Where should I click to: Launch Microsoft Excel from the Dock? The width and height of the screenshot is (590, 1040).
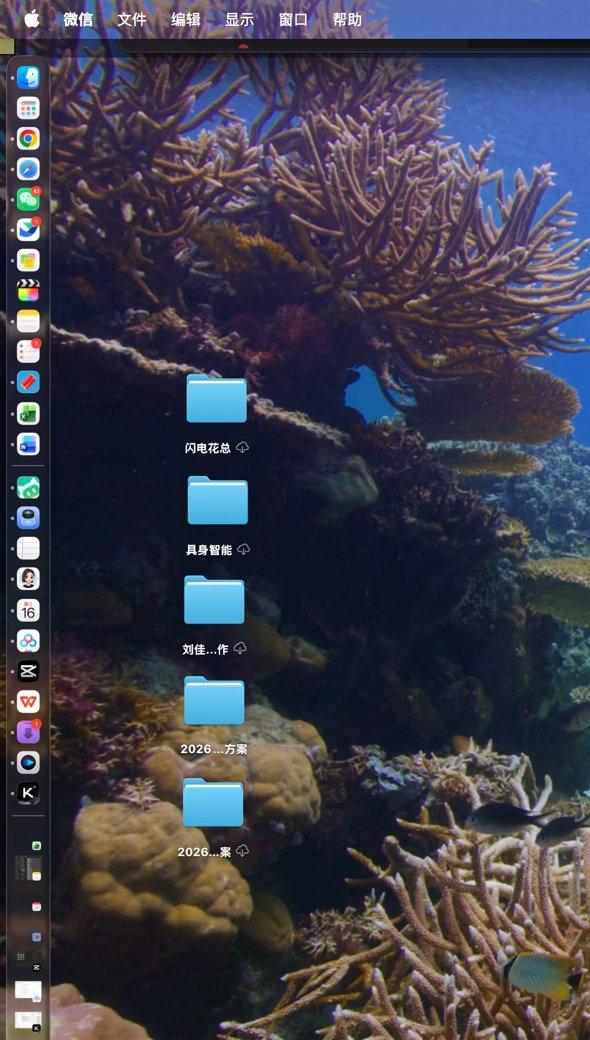pos(28,413)
